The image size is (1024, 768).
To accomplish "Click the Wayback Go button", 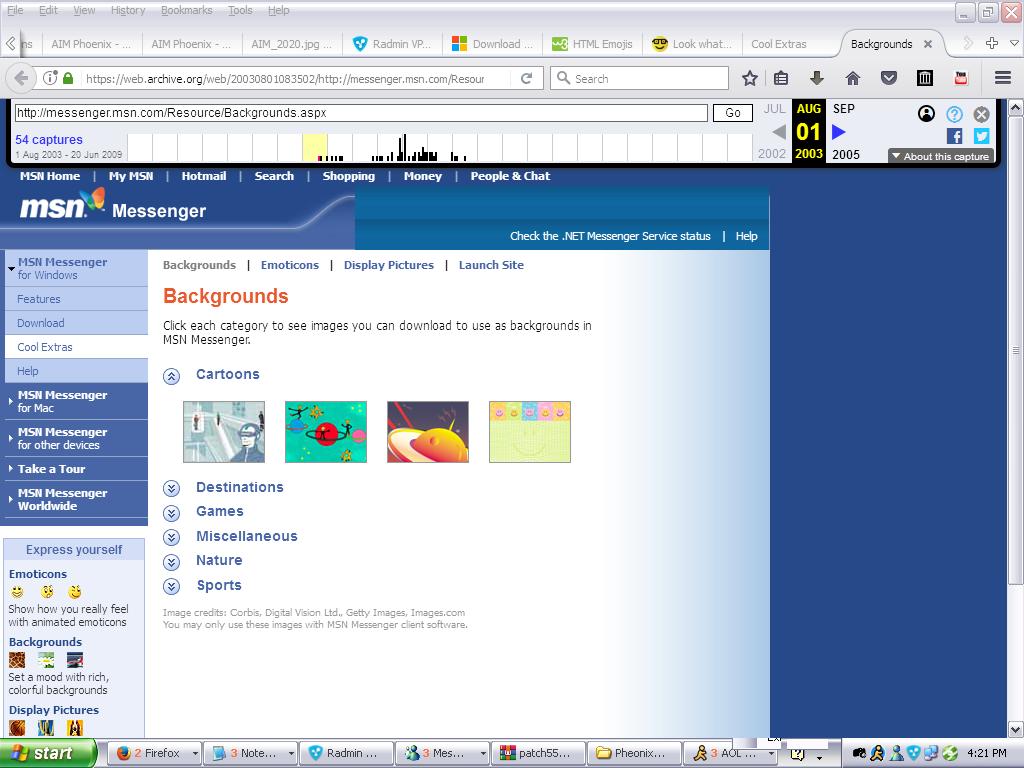I will (x=733, y=113).
